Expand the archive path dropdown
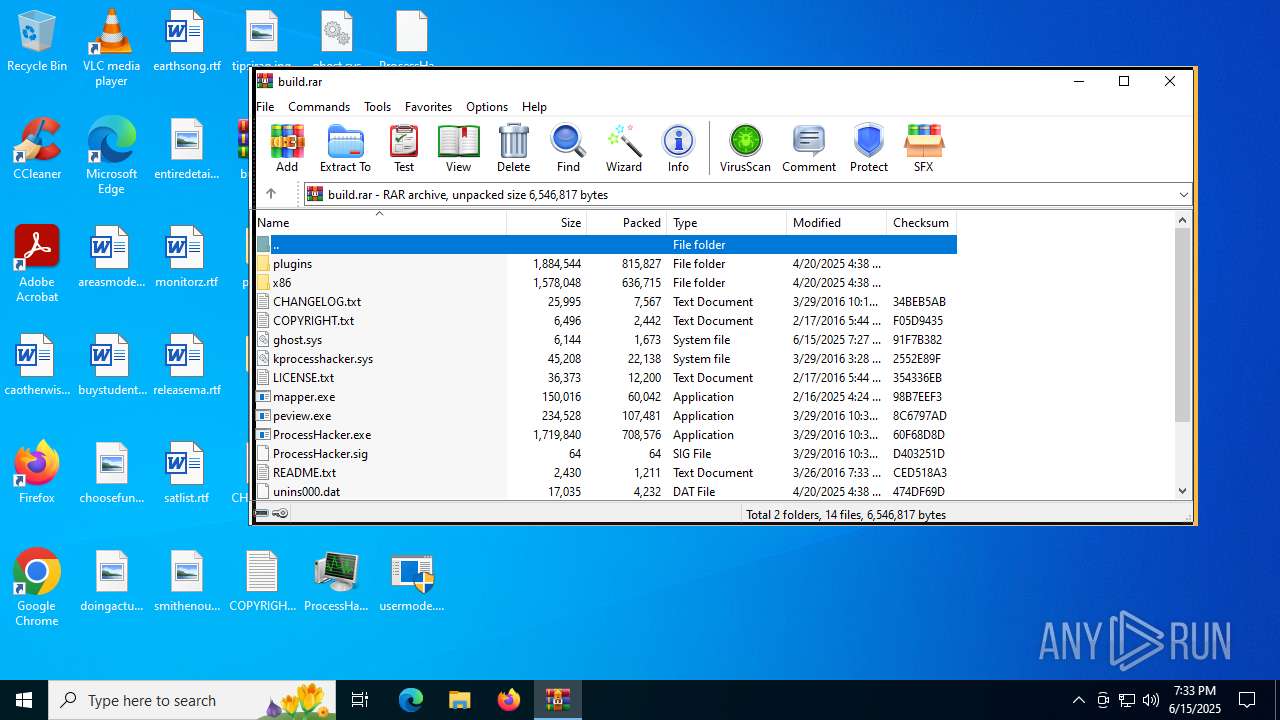The height and width of the screenshot is (720, 1280). pyautogui.click(x=1183, y=194)
